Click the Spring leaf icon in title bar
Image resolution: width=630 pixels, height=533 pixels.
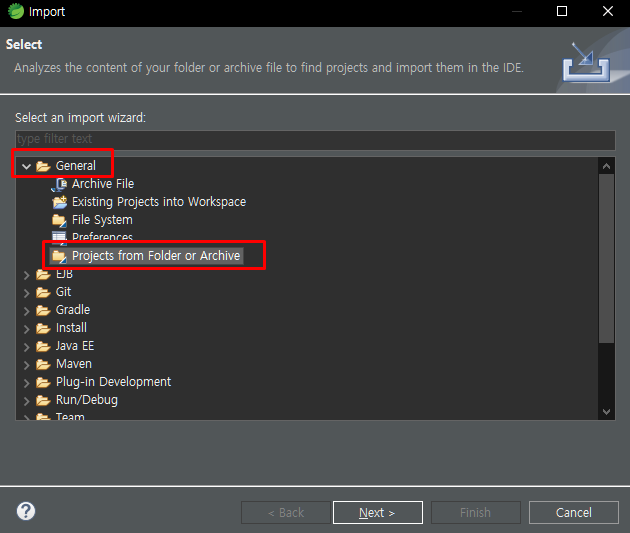click(x=16, y=11)
